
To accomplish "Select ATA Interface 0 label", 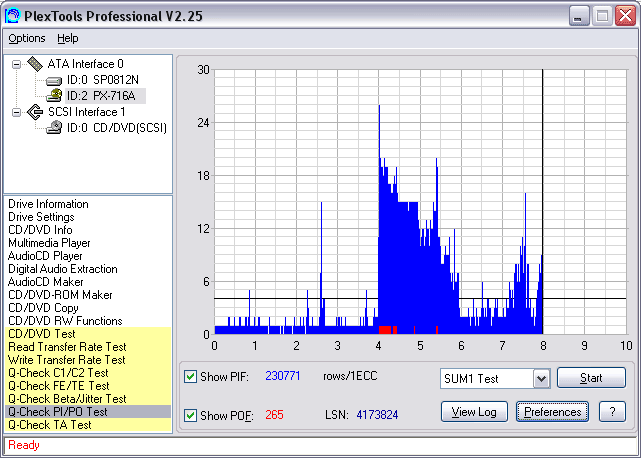I will tap(85, 64).
